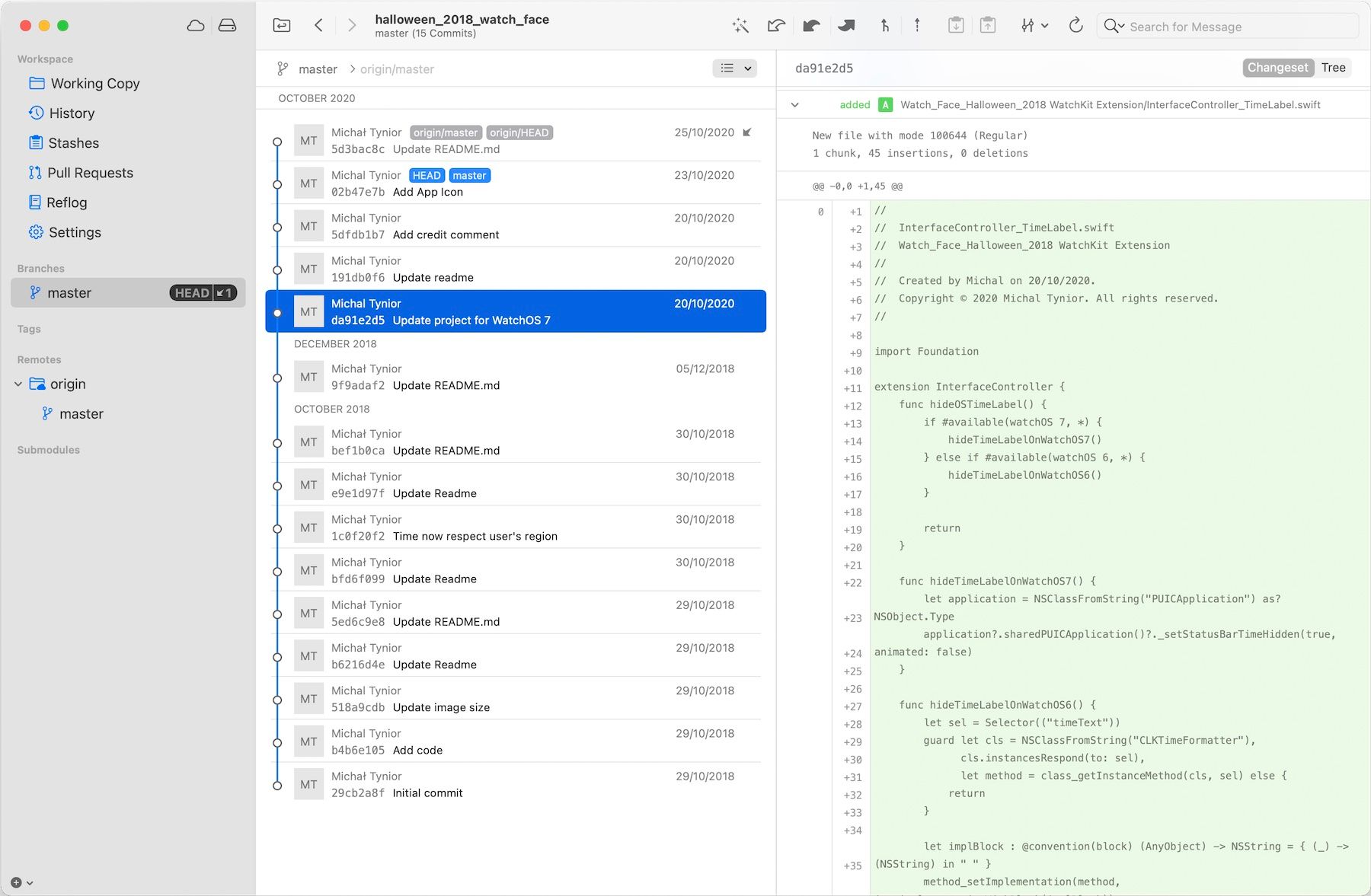Screen dimensions: 1371x896
Task: Select commit 29cb2a8f Initial commit
Action: (516, 783)
